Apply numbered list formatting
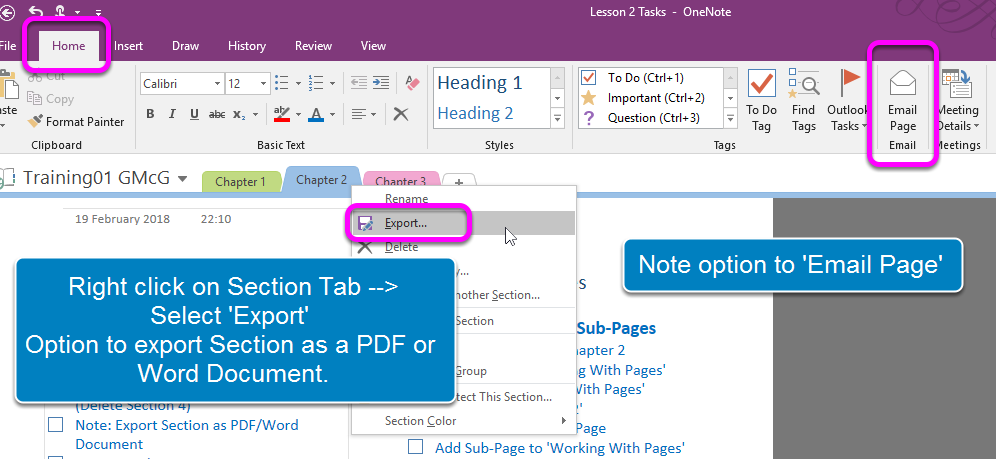This screenshot has height=459, width=996. 316,83
